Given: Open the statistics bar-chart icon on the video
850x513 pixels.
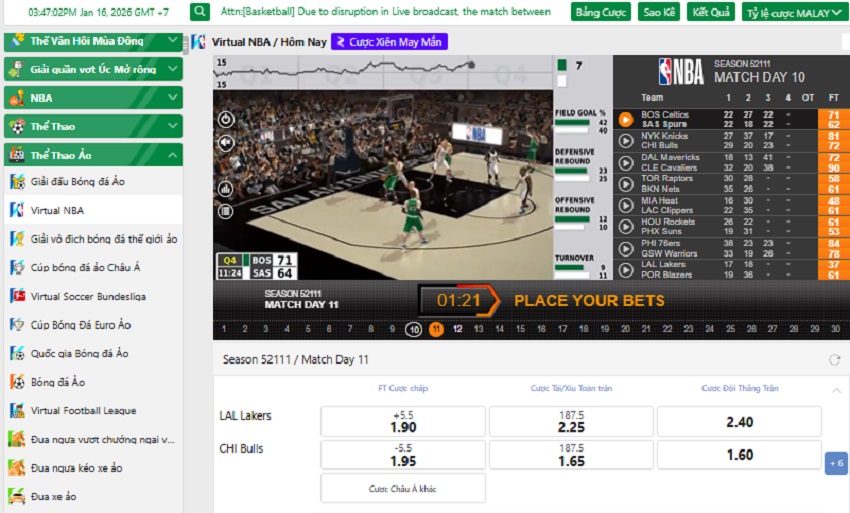Looking at the screenshot, I should 226,189.
